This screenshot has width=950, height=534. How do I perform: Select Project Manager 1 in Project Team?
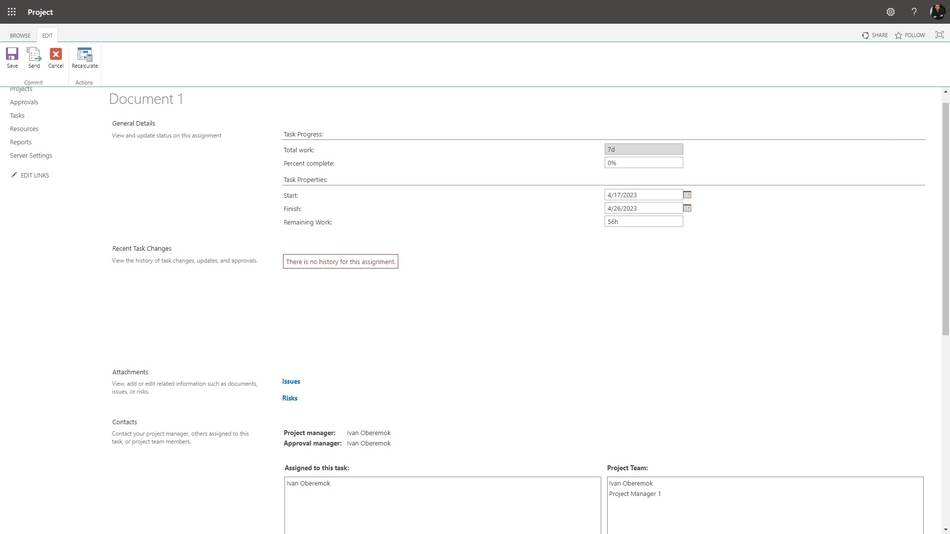[x=635, y=493]
